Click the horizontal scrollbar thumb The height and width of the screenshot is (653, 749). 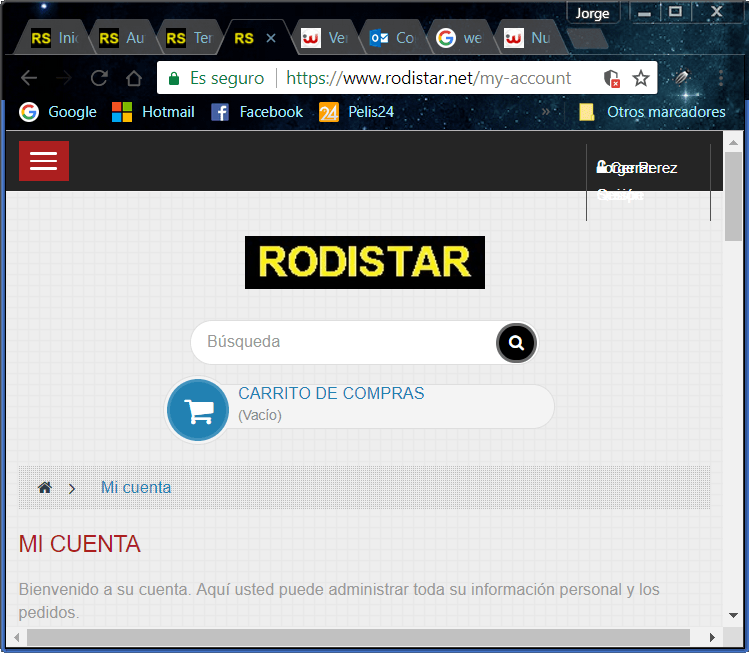coord(358,637)
